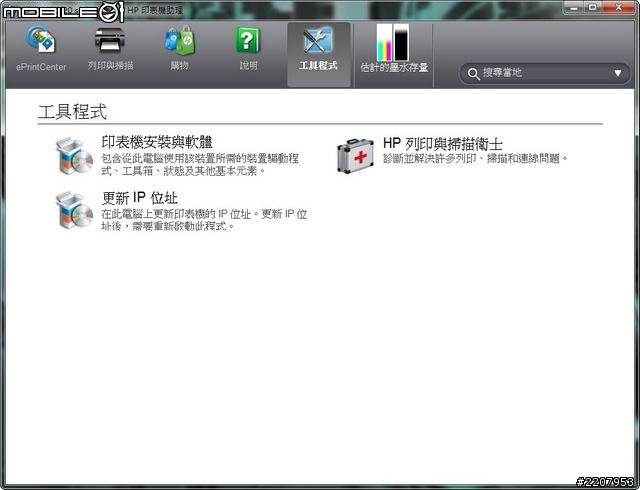Click the 估計的墨水存量 label
This screenshot has width=640, height=490.
[394, 67]
